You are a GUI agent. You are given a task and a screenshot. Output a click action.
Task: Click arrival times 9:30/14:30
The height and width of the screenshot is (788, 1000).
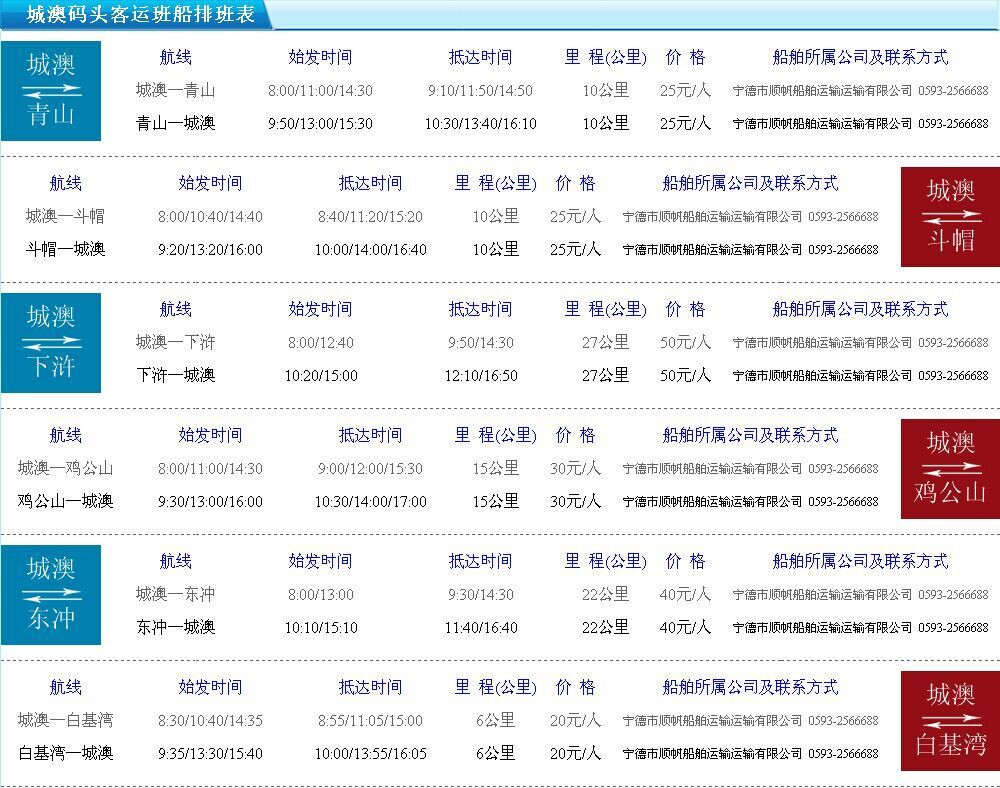coord(480,594)
